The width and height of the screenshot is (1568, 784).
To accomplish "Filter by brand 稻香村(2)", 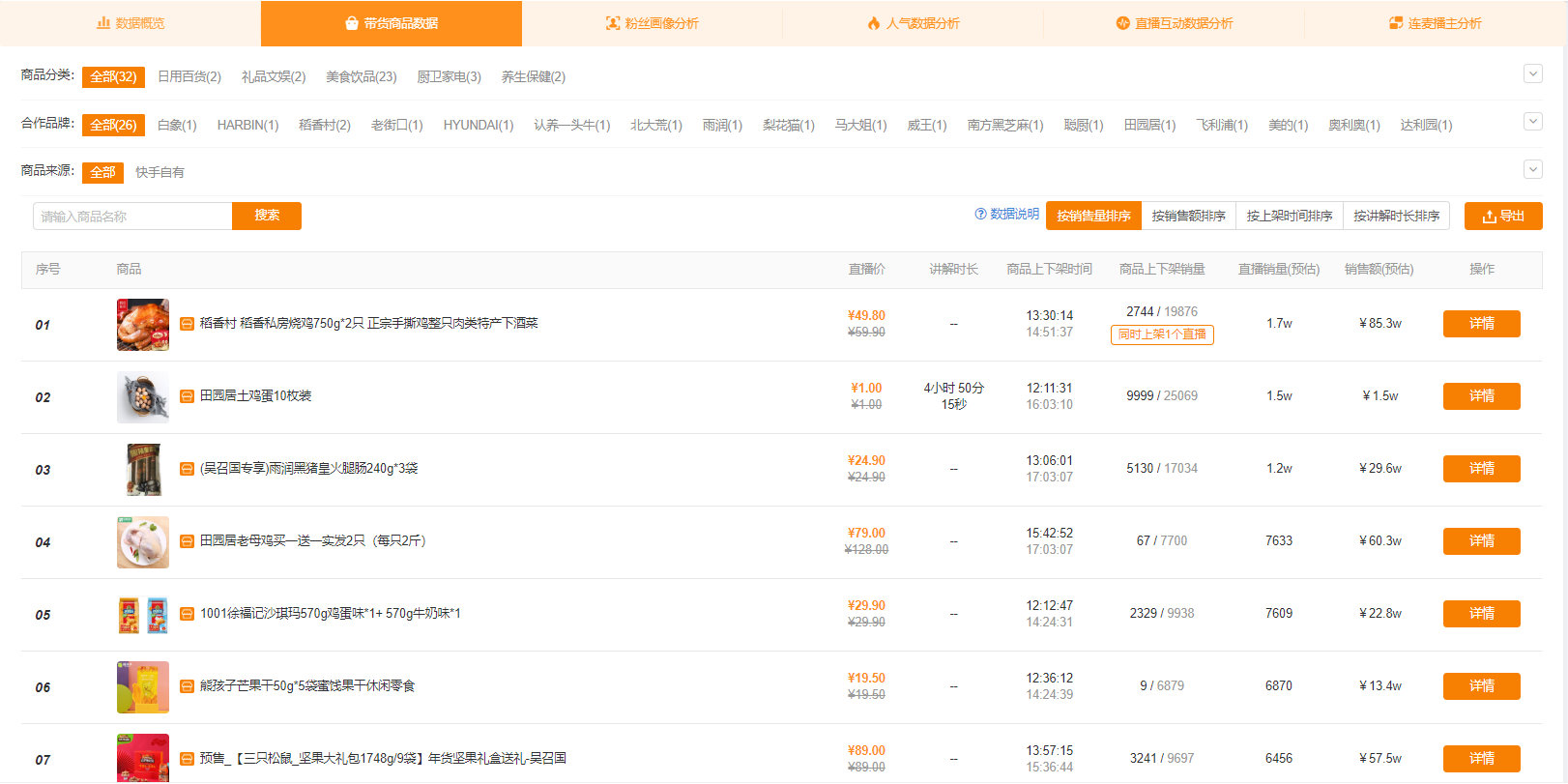I will pyautogui.click(x=324, y=126).
